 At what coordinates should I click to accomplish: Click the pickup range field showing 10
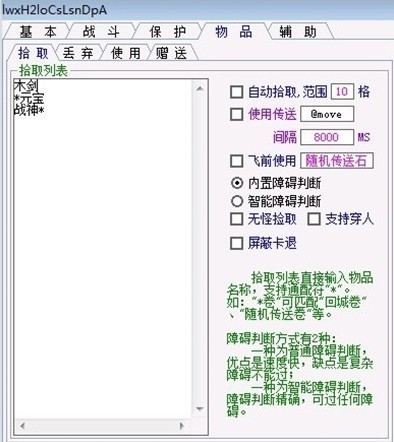(342, 91)
